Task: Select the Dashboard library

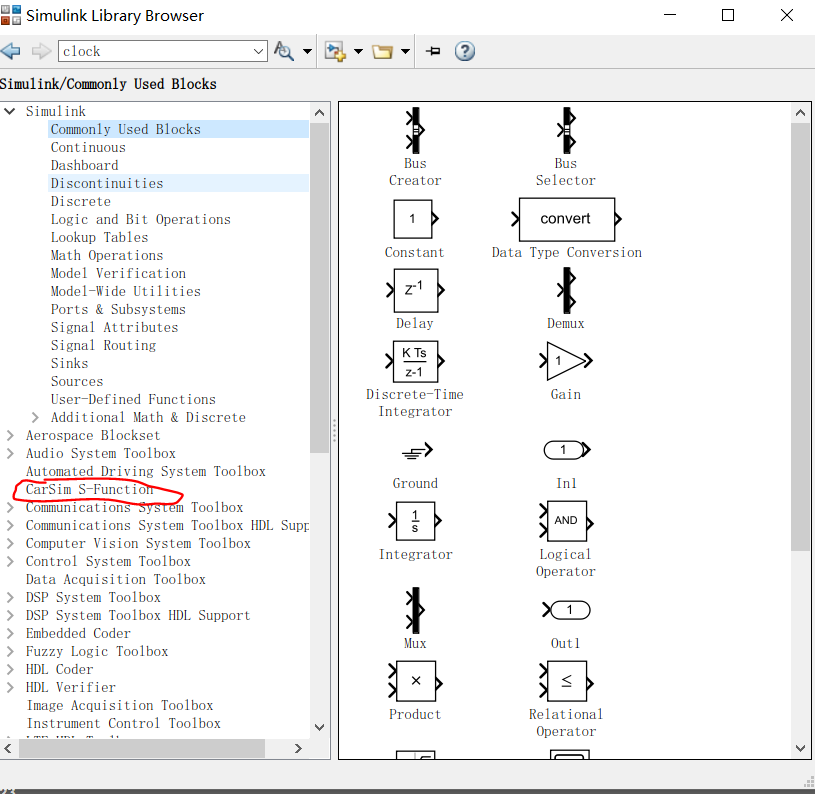Action: pyautogui.click(x=84, y=165)
